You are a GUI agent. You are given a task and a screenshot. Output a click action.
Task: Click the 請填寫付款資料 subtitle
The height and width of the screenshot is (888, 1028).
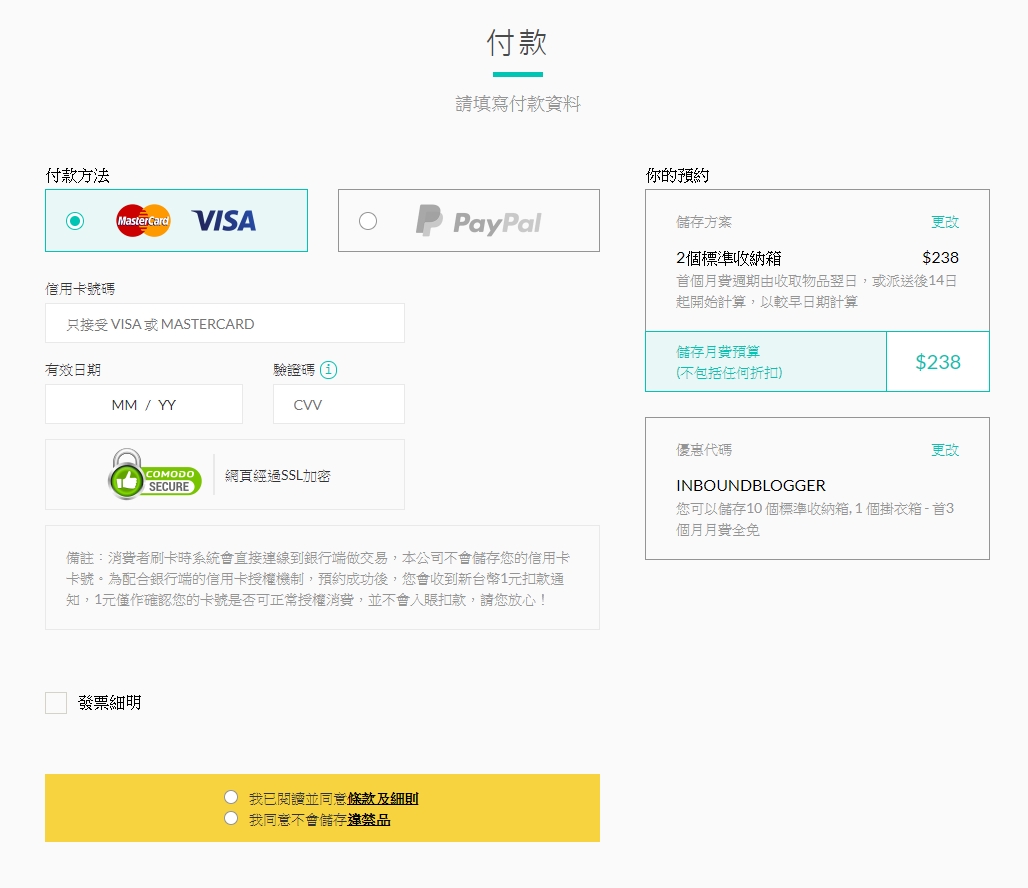(518, 104)
